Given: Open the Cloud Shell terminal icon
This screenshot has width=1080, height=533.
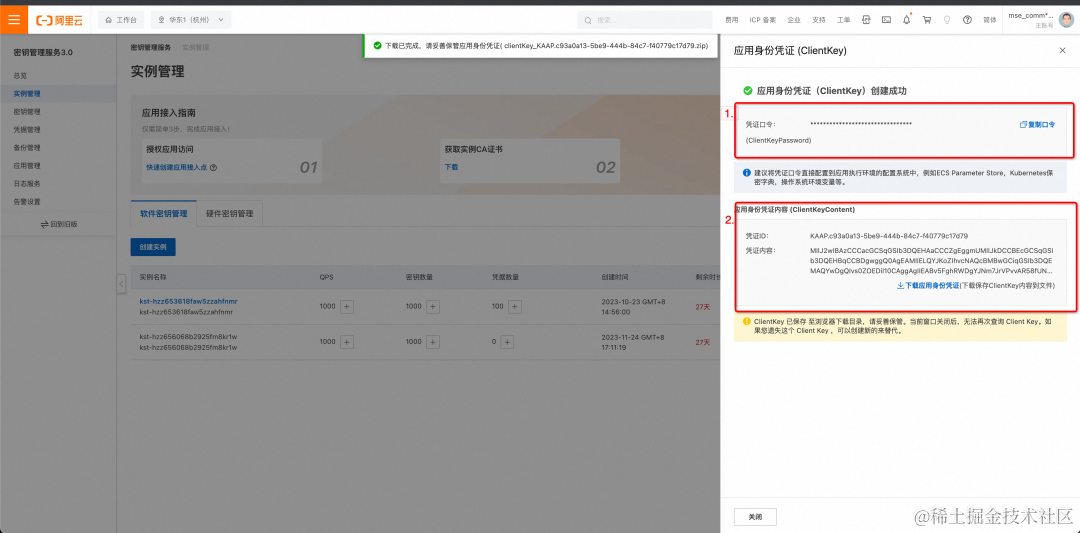Looking at the screenshot, I should tap(886, 20).
